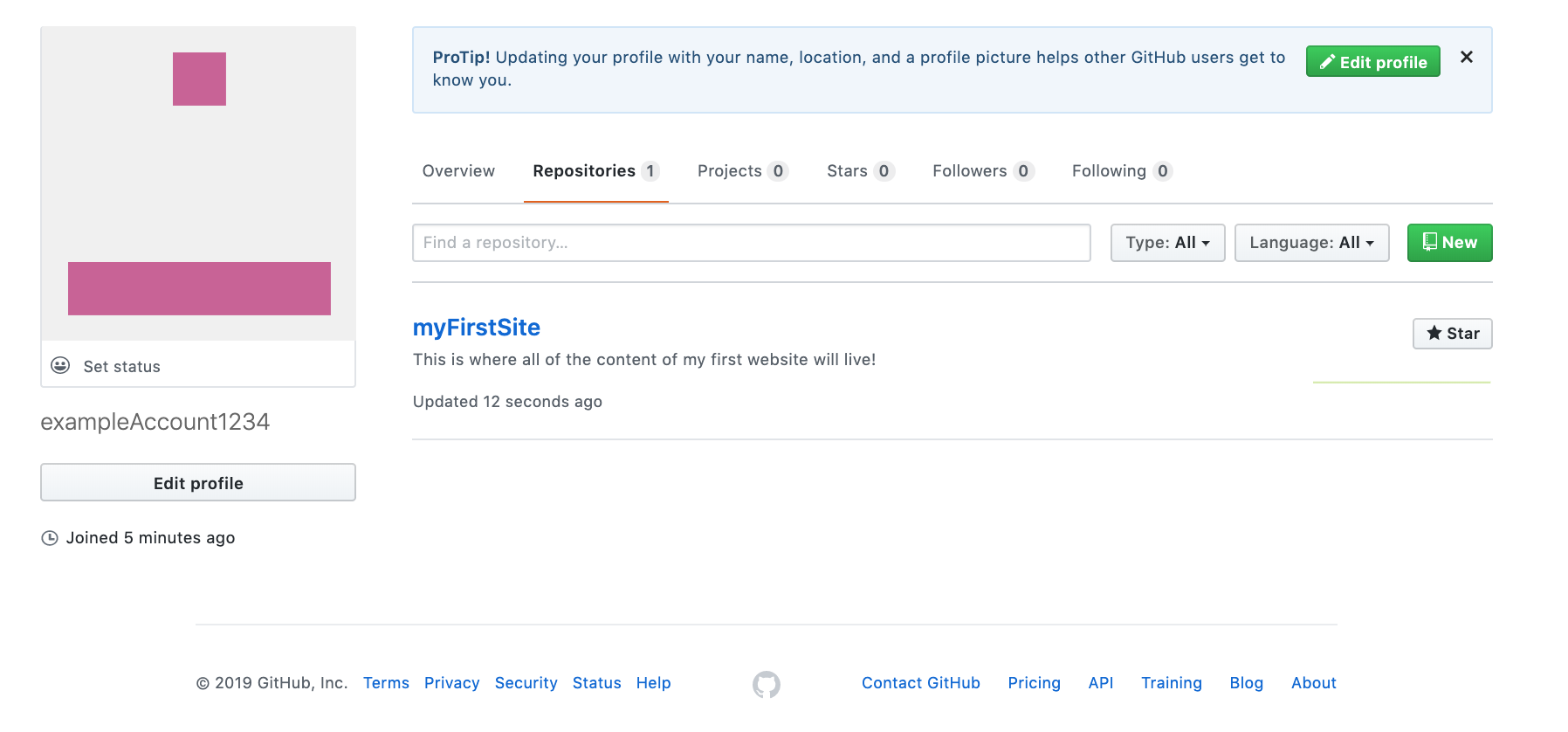Select the Repositories tab
The width and height of the screenshot is (1568, 732).
pyautogui.click(x=595, y=171)
